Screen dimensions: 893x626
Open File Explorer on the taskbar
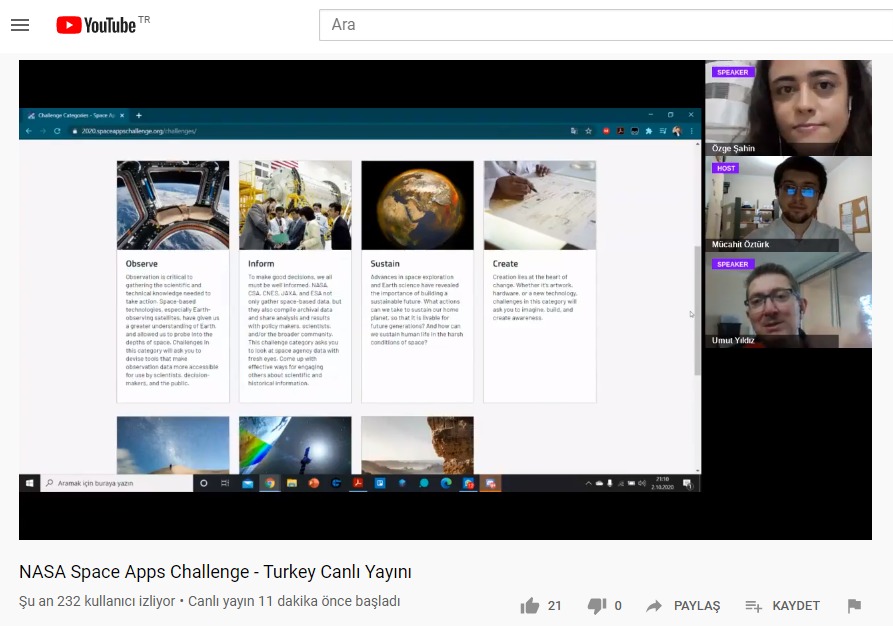[x=292, y=483]
